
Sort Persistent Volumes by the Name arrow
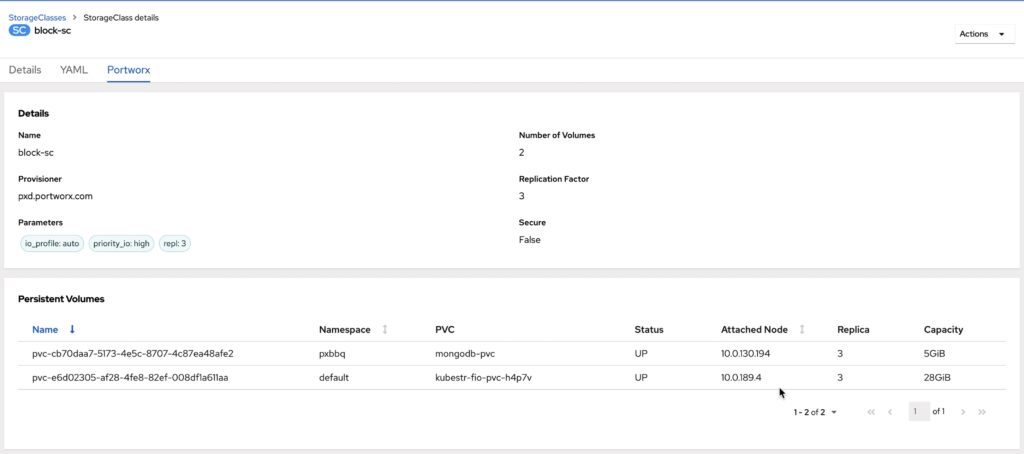(x=72, y=330)
